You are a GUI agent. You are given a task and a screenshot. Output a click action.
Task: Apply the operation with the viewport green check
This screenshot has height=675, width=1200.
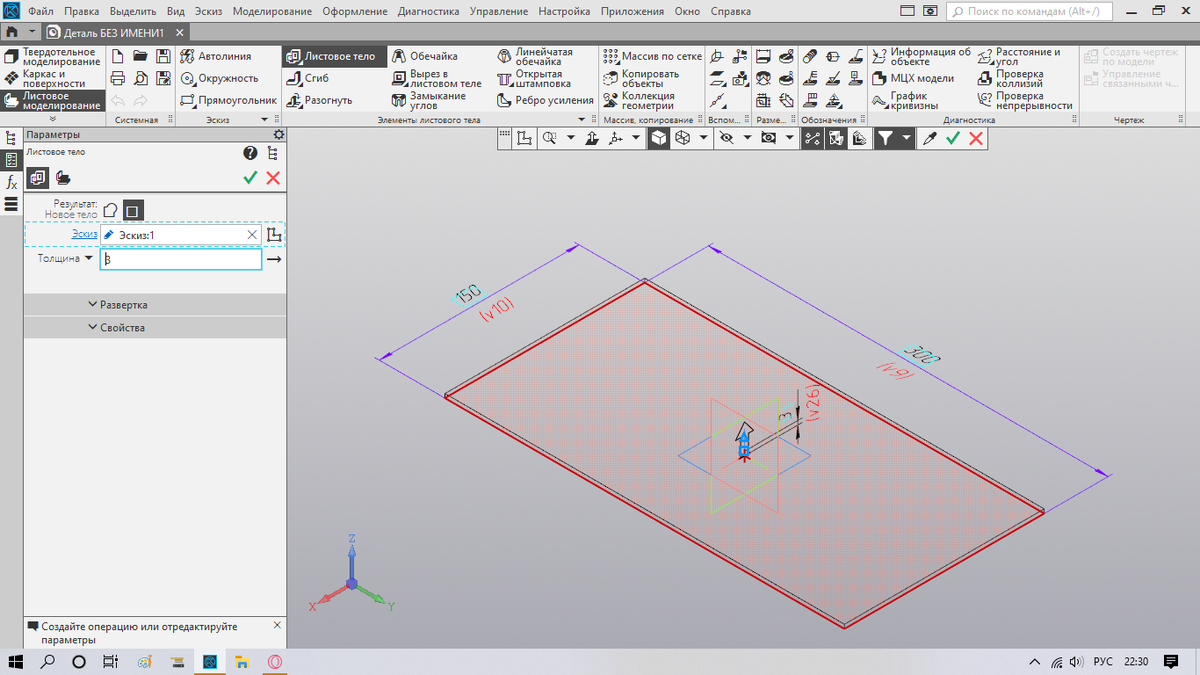(x=953, y=139)
